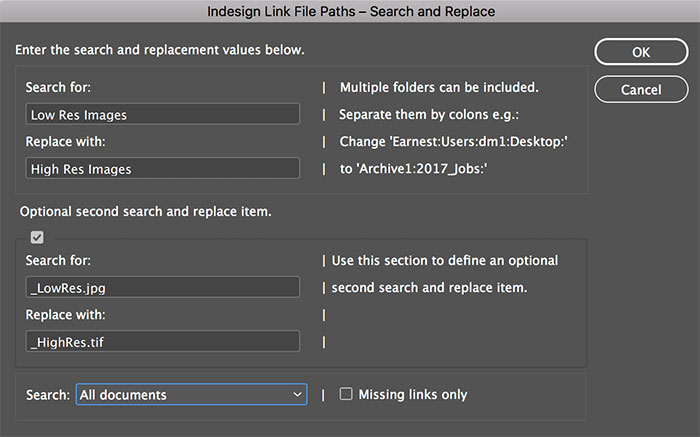Edit the '_LowRes.jpg' search field
This screenshot has width=700, height=437.
(162, 287)
